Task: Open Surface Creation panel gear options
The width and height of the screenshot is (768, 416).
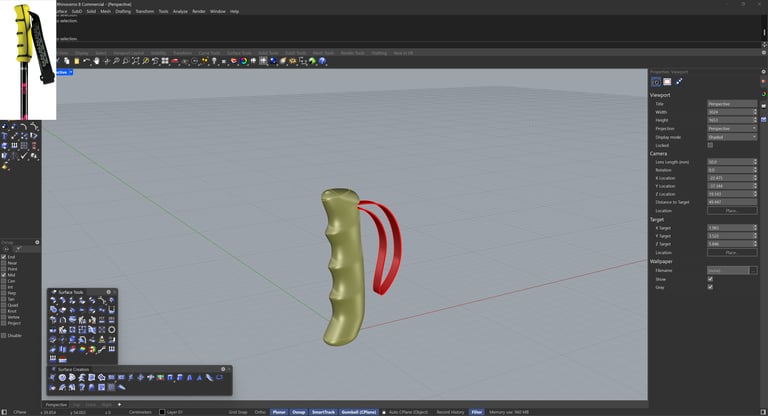Action: pyautogui.click(x=223, y=369)
